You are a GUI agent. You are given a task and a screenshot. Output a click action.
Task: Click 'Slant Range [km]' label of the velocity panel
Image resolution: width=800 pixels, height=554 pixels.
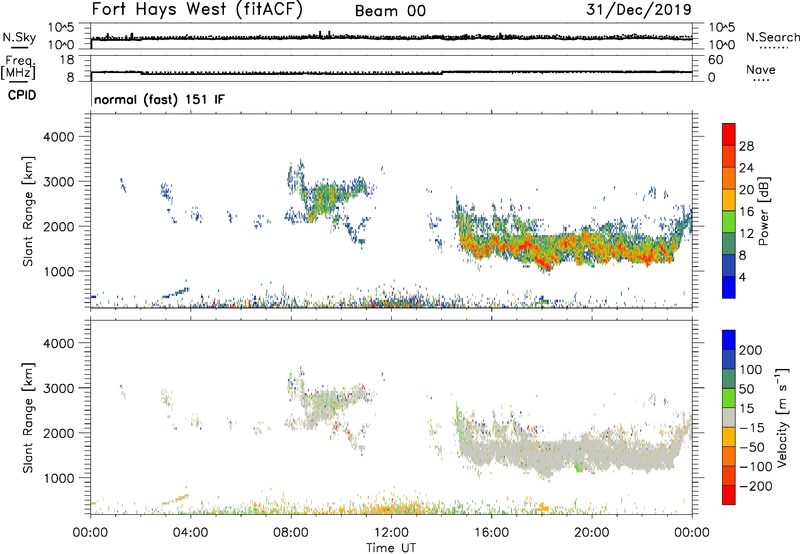coord(28,418)
